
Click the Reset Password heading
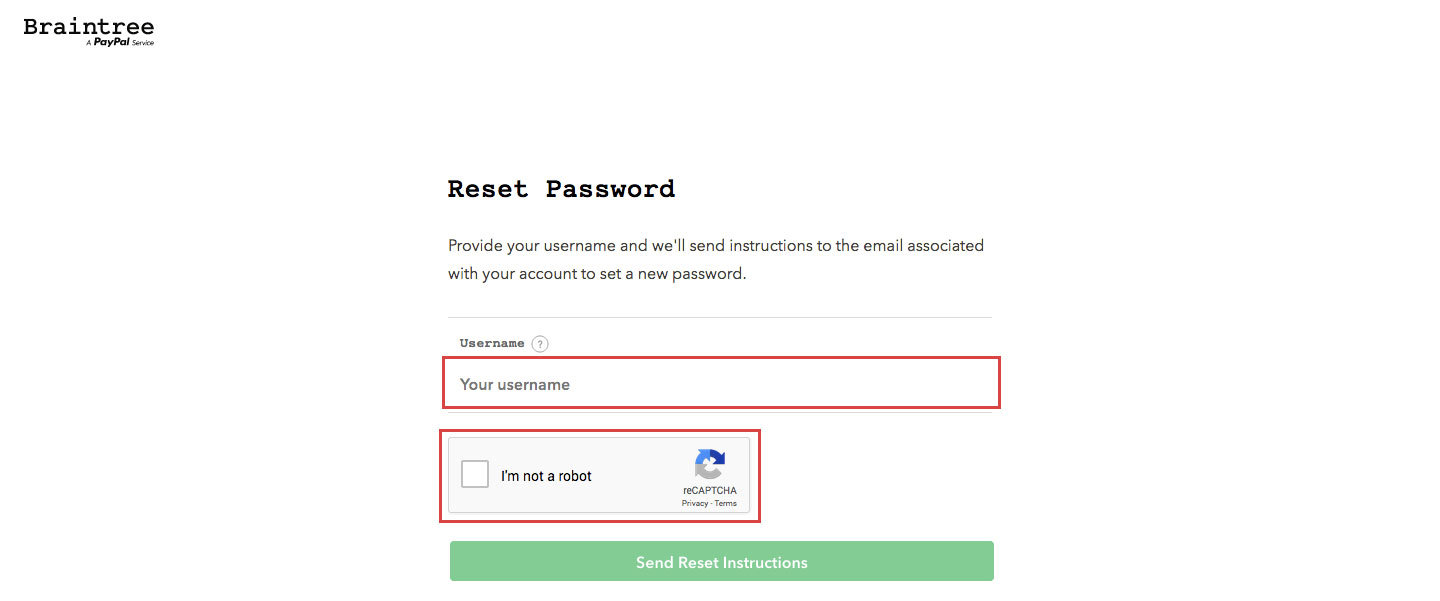pyautogui.click(x=561, y=189)
